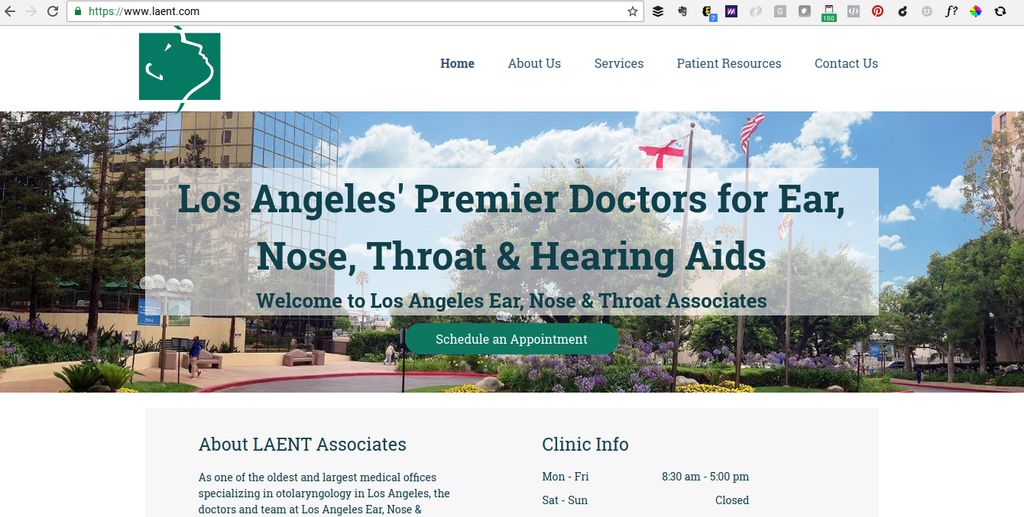1024x517 pixels.
Task: Open the About Us menu item
Action: click(x=534, y=63)
